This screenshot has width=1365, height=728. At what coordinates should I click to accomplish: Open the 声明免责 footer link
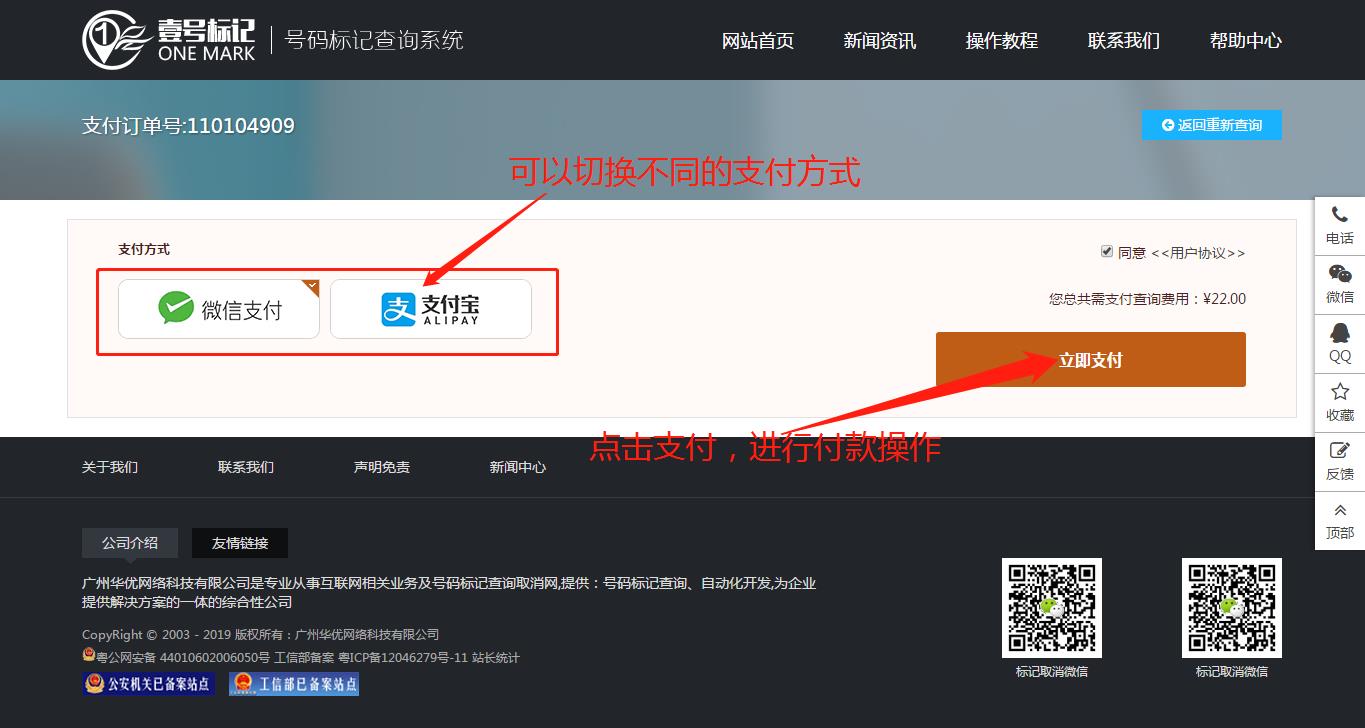click(382, 467)
